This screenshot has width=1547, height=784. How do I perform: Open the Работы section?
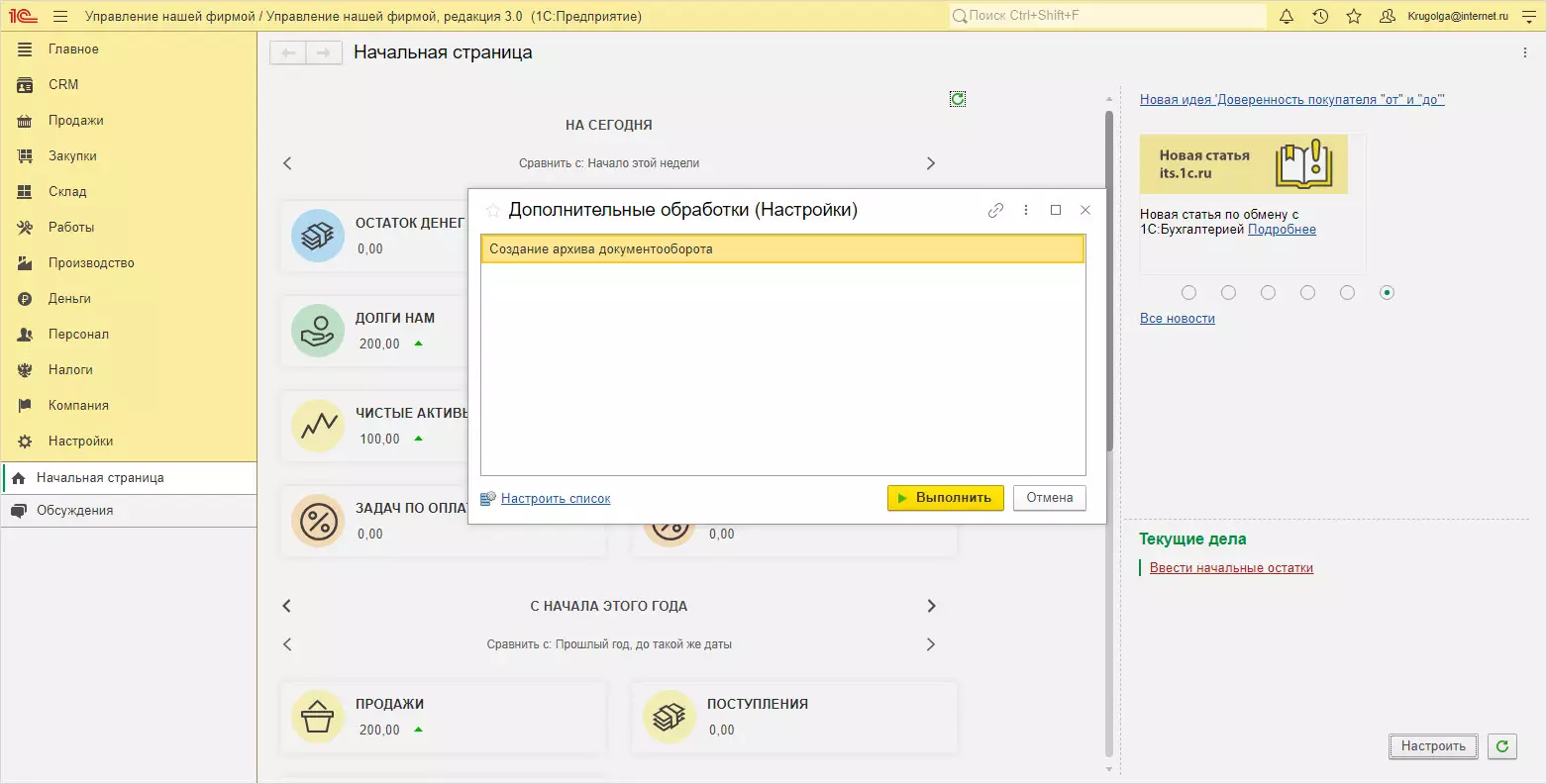coord(129,228)
